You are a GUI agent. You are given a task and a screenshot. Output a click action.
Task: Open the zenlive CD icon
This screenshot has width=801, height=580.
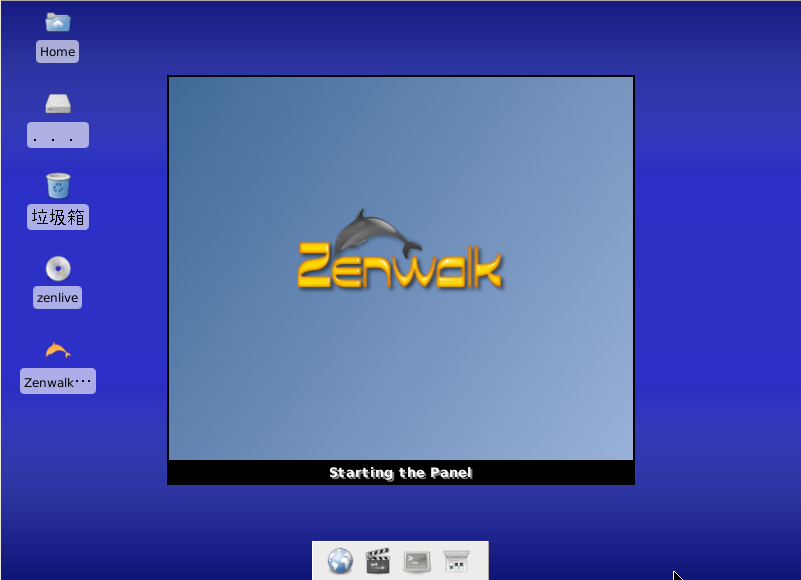tap(57, 268)
